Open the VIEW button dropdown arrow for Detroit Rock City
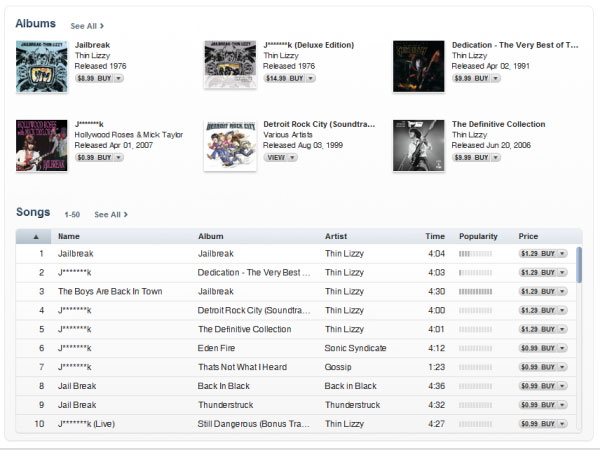Image resolution: width=600 pixels, height=450 pixels. 292,158
